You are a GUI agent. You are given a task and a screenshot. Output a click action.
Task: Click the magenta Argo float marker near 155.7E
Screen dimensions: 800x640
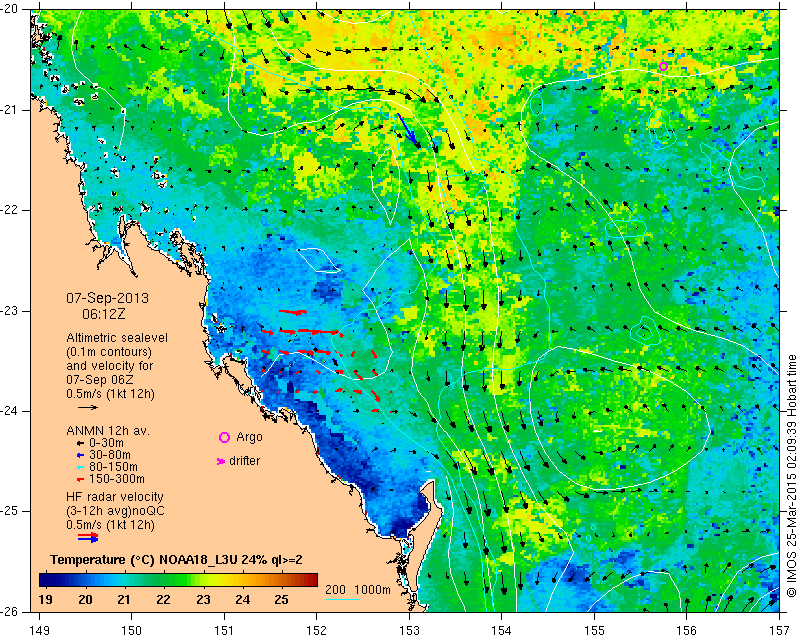click(663, 66)
